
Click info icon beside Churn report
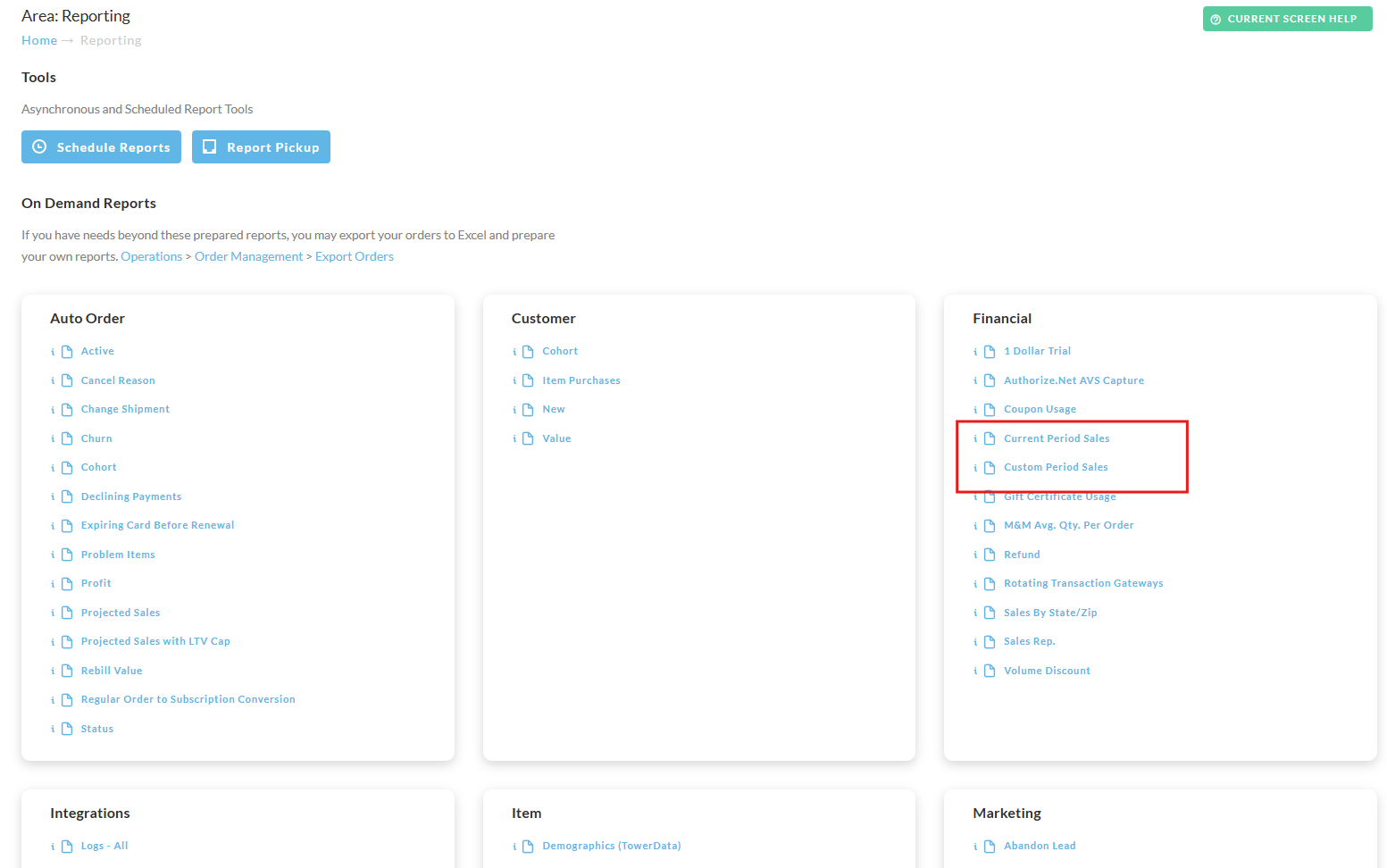click(53, 439)
